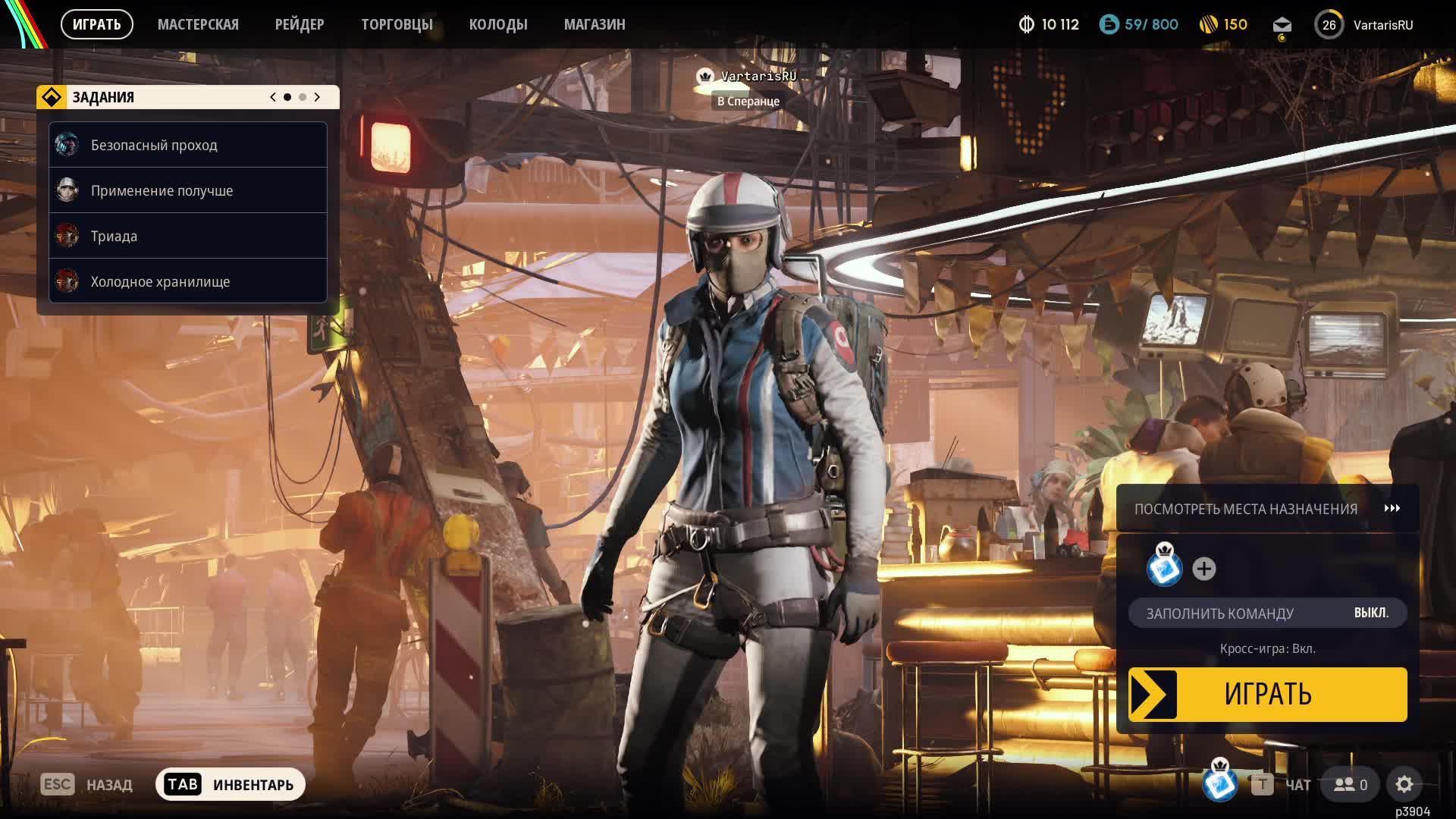Screen dimensions: 1456x819
Task: Click your avatar icon next to chat
Action: coord(1219,782)
